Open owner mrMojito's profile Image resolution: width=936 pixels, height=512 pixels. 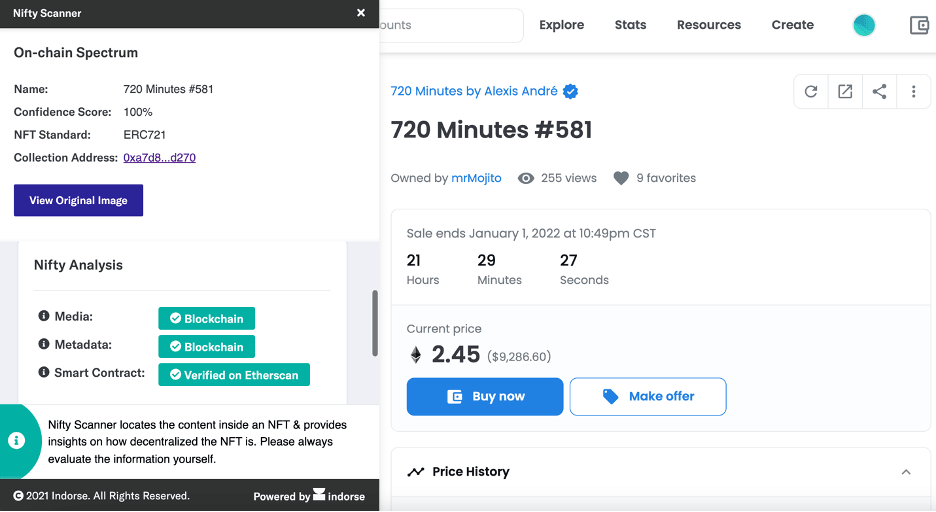(476, 178)
